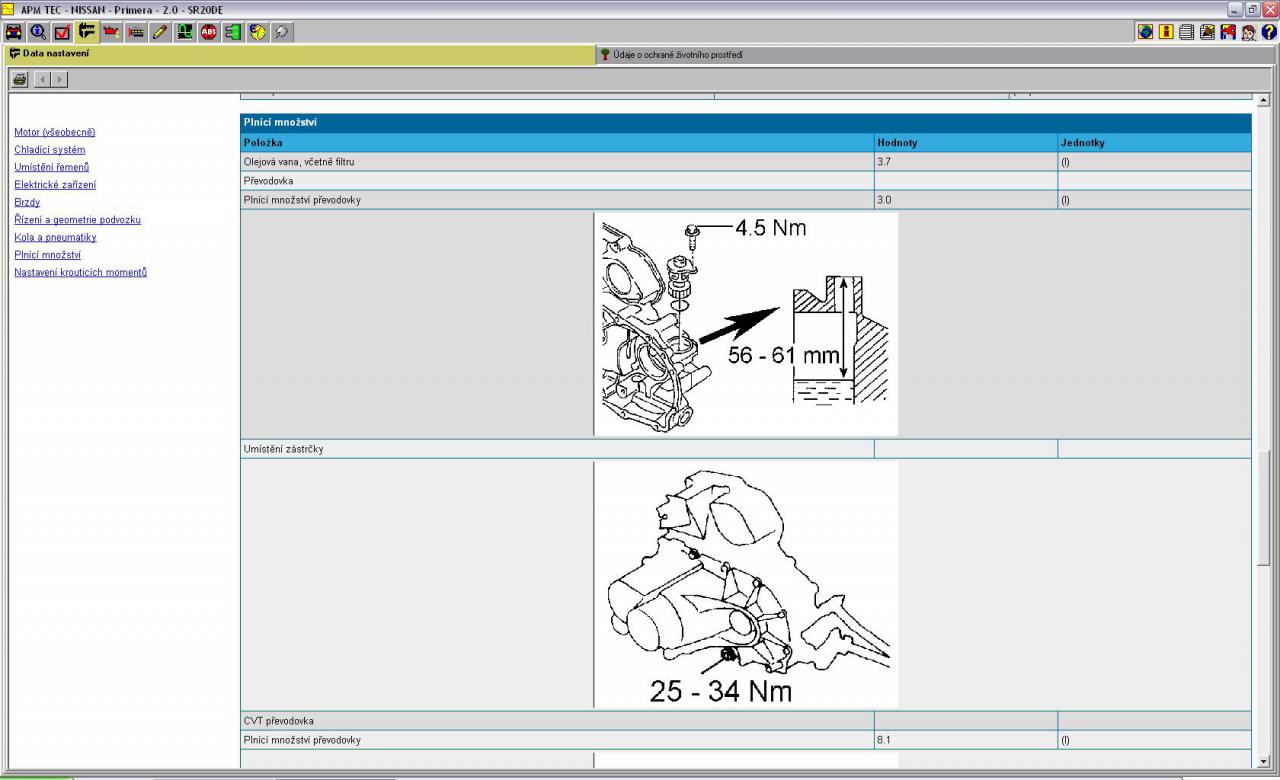Click the Hodnoty column header

(966, 143)
